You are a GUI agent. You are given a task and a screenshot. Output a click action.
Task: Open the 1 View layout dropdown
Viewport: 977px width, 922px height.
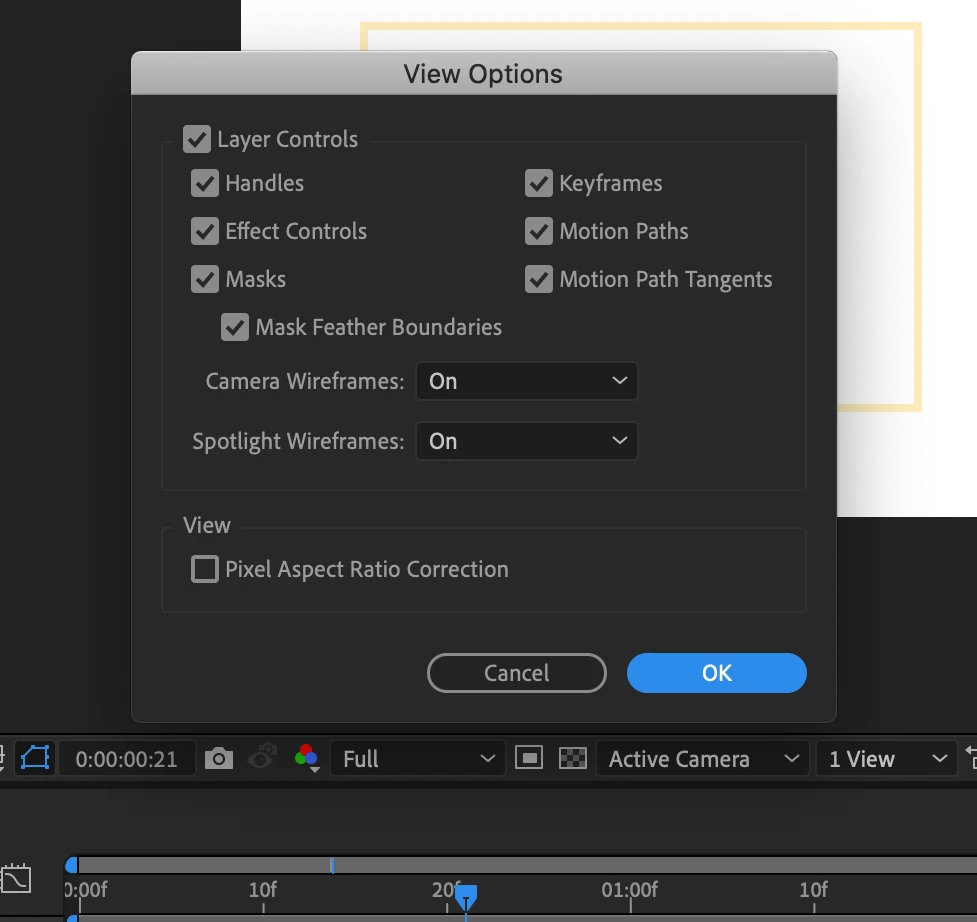pos(887,758)
